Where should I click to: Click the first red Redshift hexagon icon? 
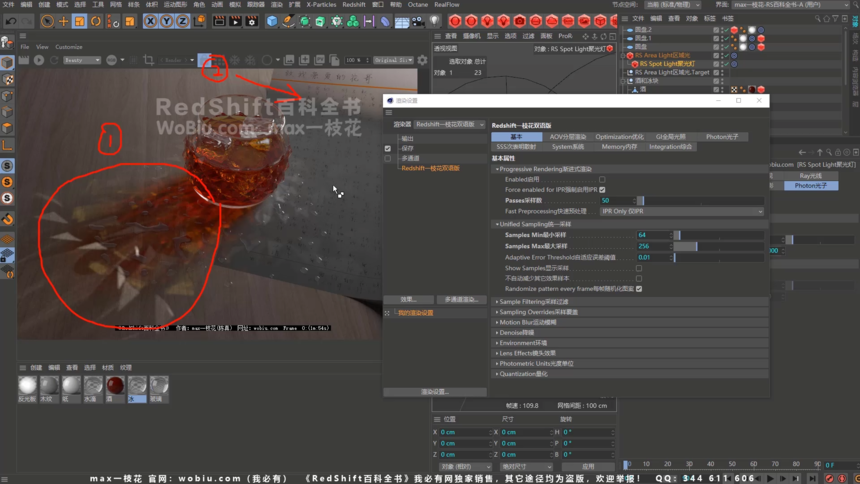(455, 21)
